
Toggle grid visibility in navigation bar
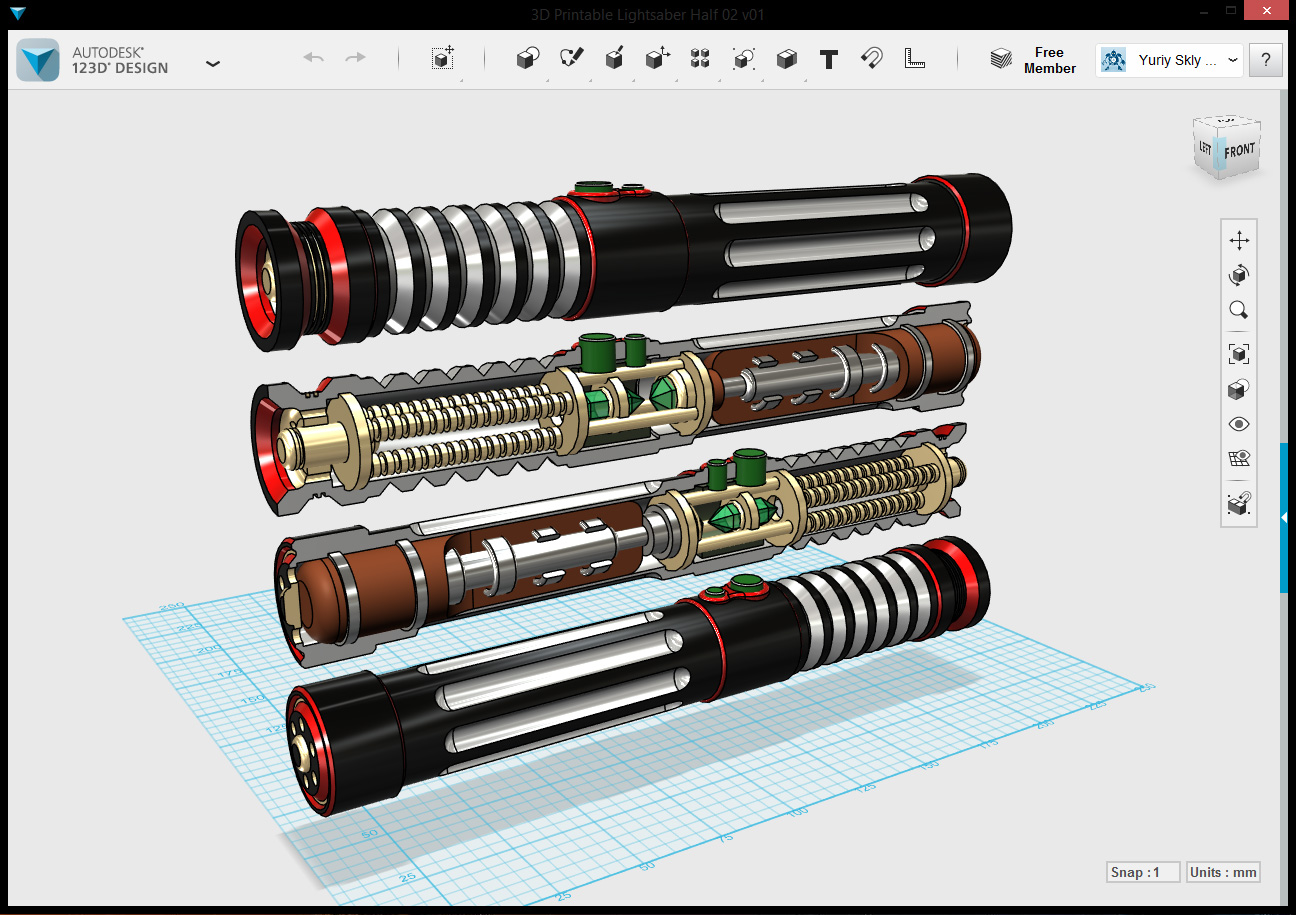pos(1239,459)
